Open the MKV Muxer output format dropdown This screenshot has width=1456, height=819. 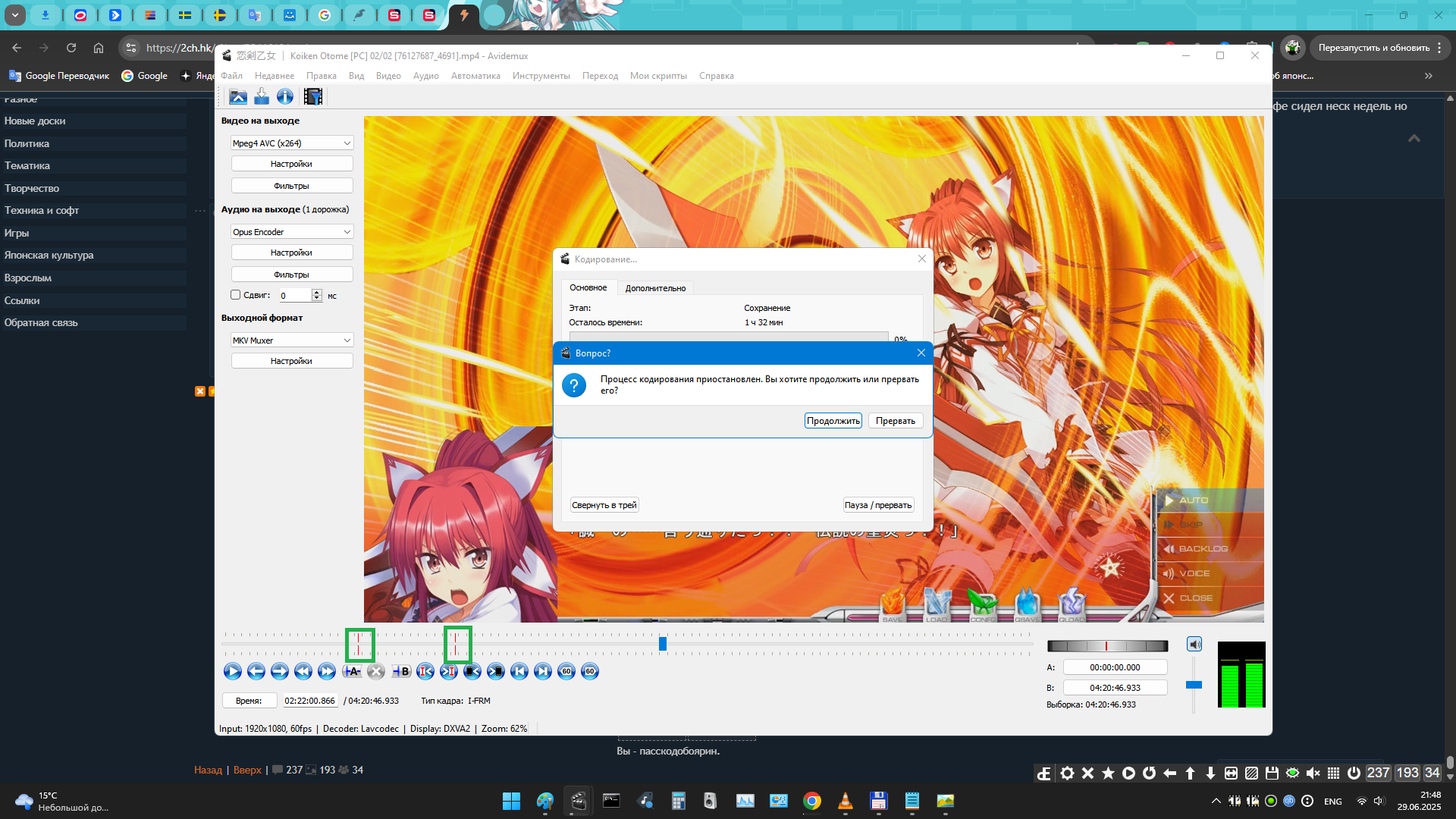[292, 340]
